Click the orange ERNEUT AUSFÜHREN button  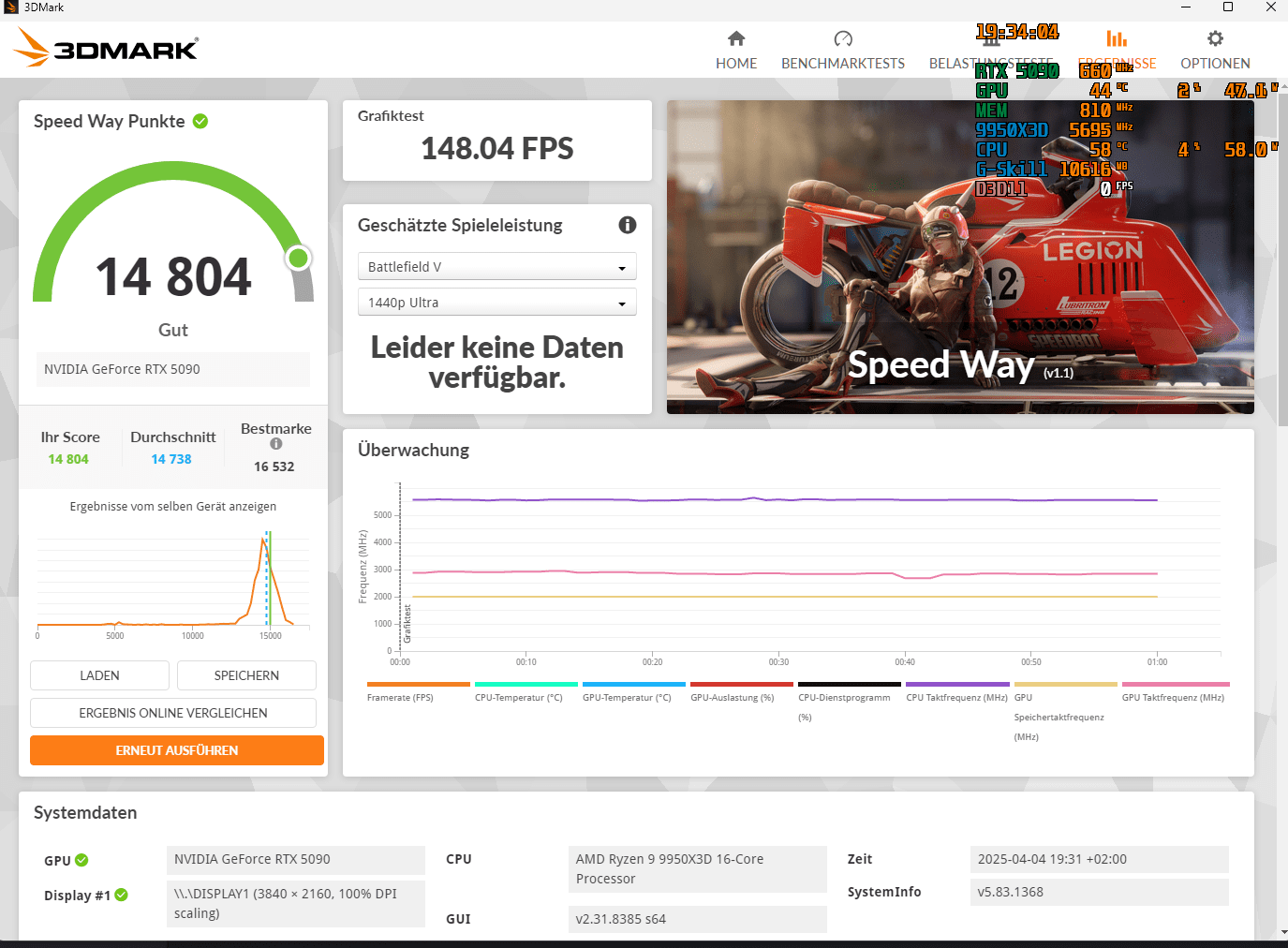click(177, 750)
